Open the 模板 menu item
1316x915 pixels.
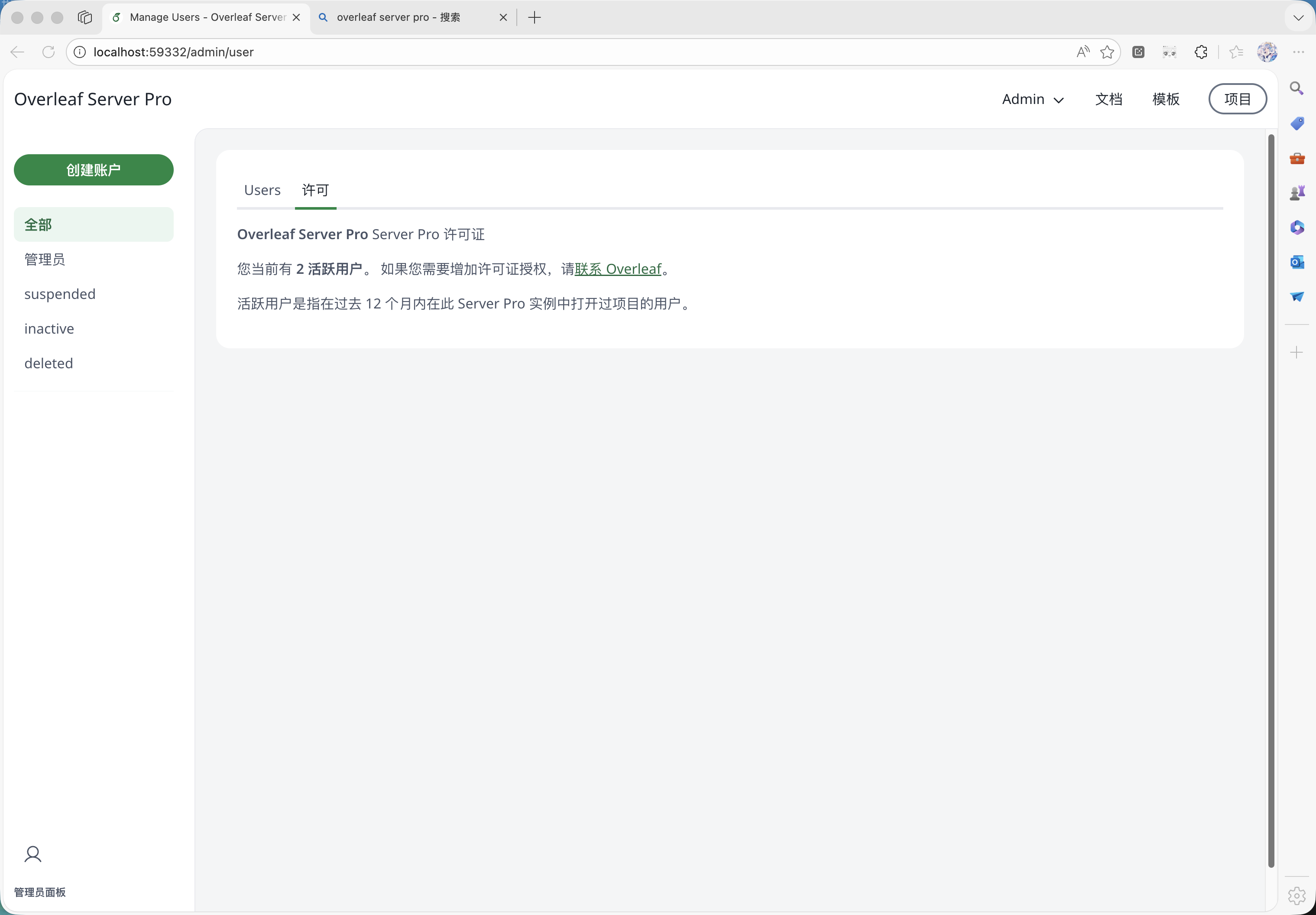coord(1166,99)
